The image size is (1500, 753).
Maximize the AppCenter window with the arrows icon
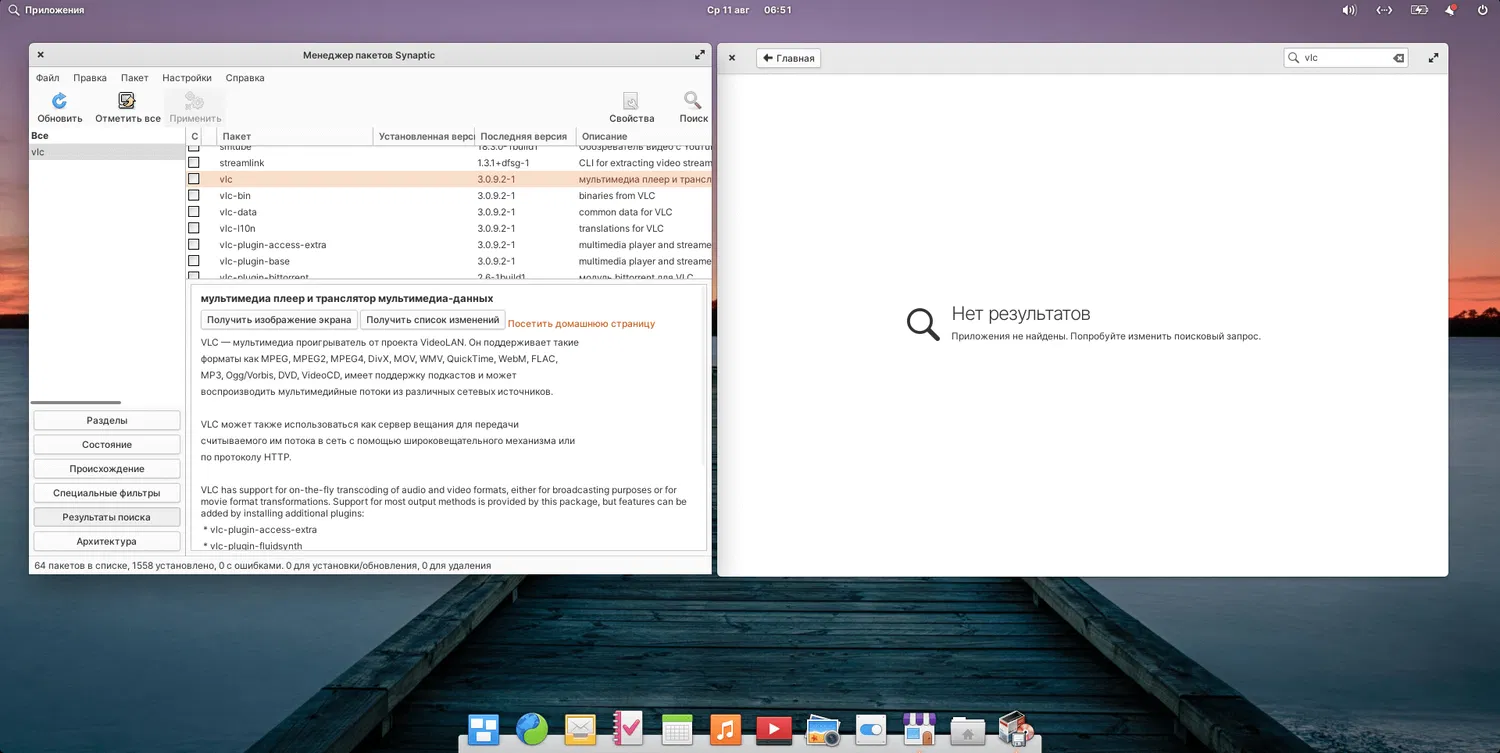[x=1434, y=58]
